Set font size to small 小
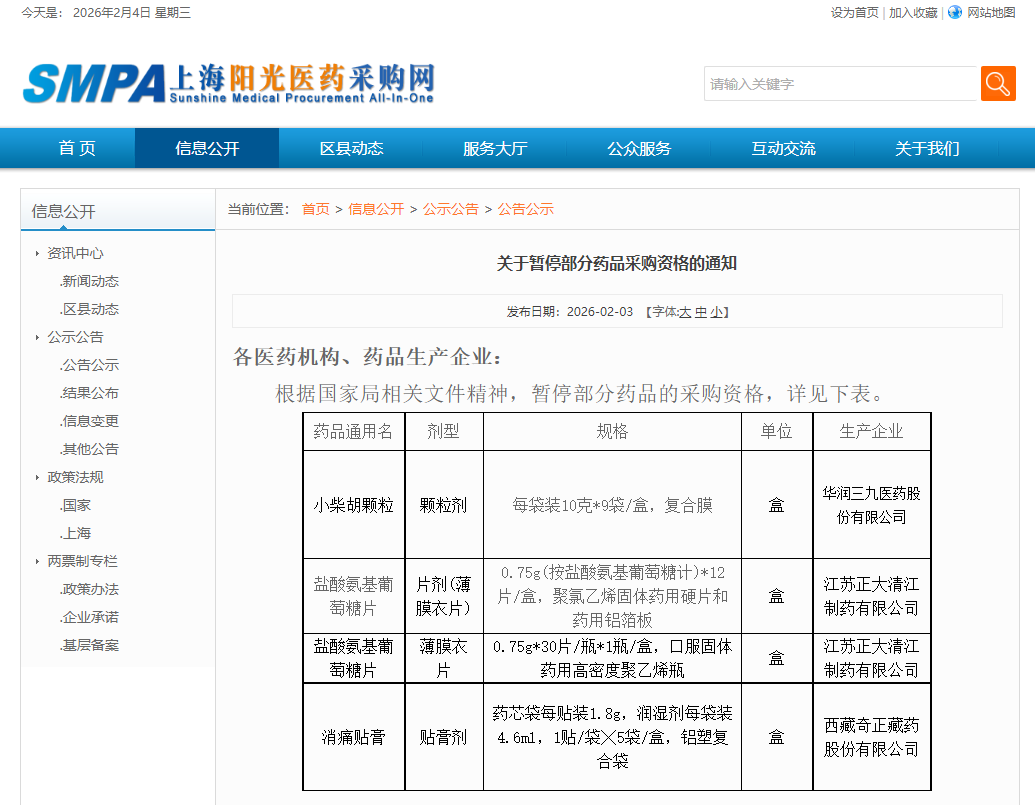The height and width of the screenshot is (805, 1035). (x=716, y=312)
